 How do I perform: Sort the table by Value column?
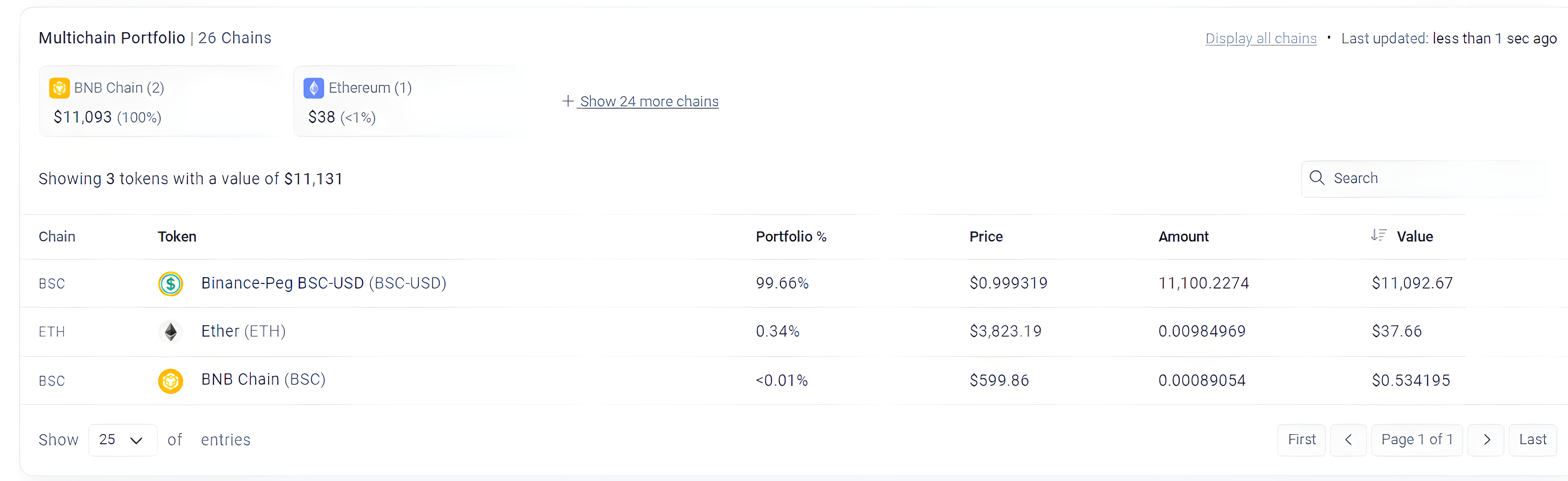pos(1414,237)
